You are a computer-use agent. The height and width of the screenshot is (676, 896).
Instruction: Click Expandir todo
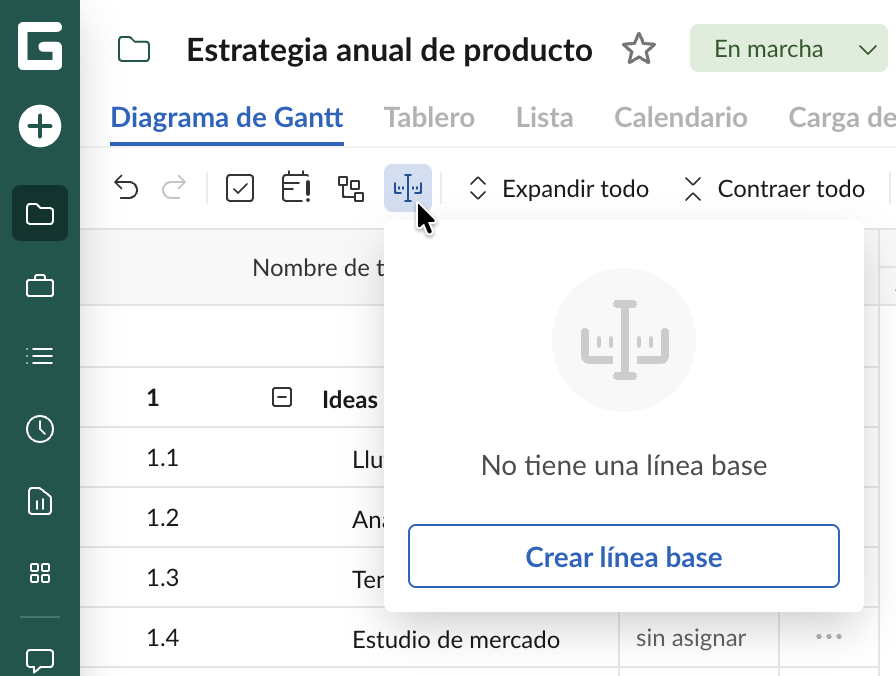[558, 189]
